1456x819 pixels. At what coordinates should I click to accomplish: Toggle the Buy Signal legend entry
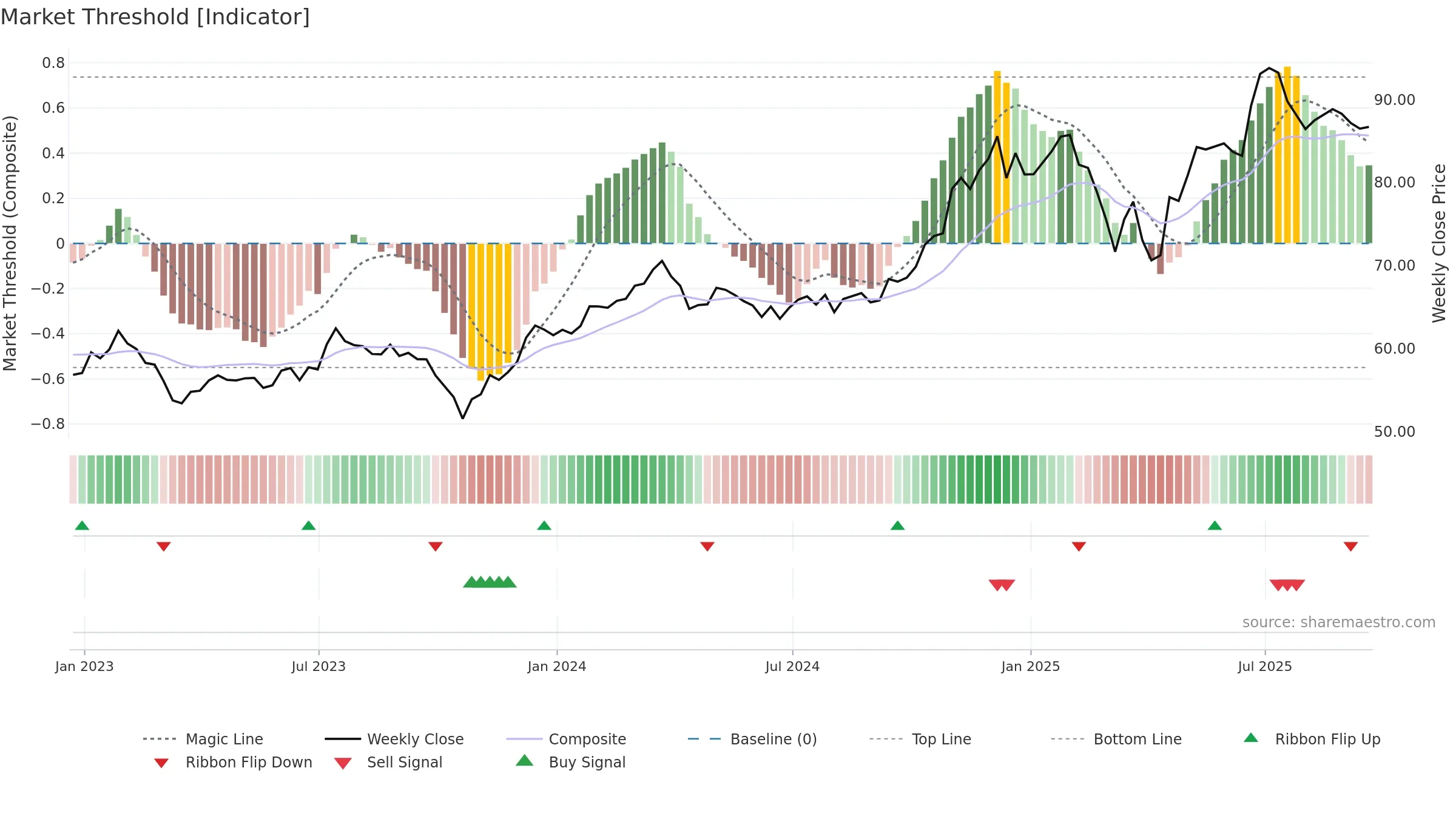[570, 762]
